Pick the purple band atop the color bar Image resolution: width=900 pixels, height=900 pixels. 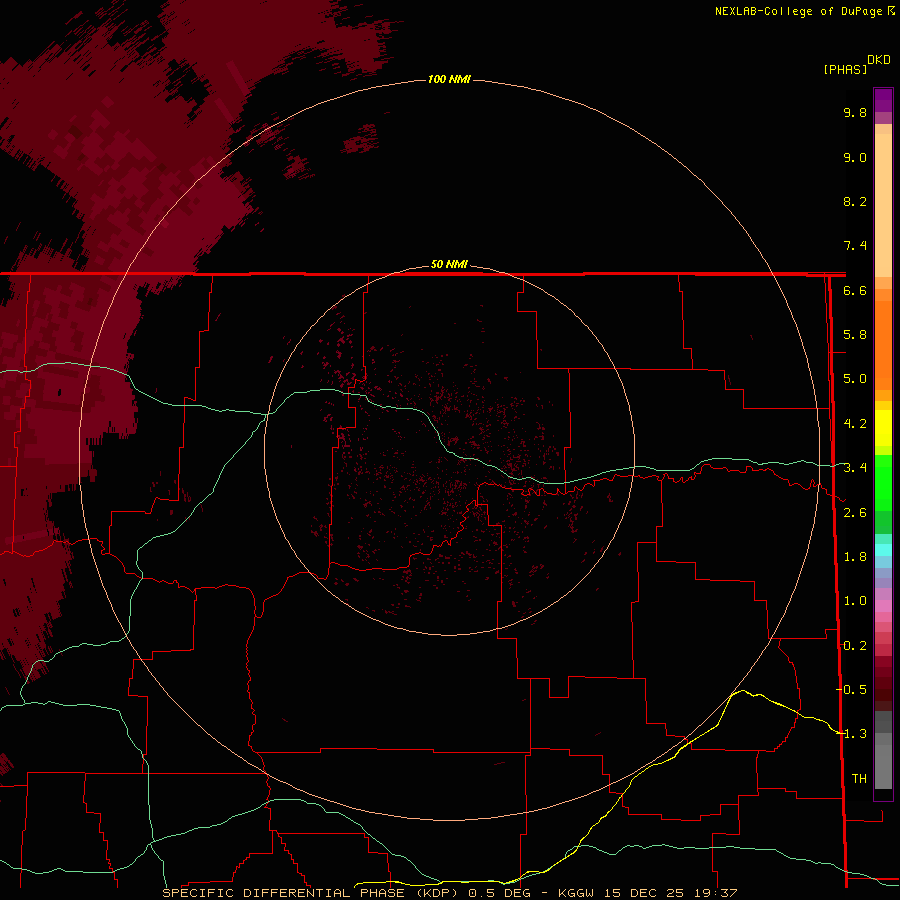coord(883,100)
